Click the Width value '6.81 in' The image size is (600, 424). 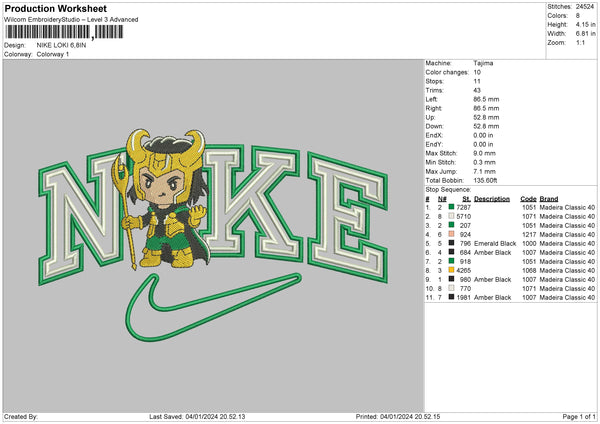(585, 34)
